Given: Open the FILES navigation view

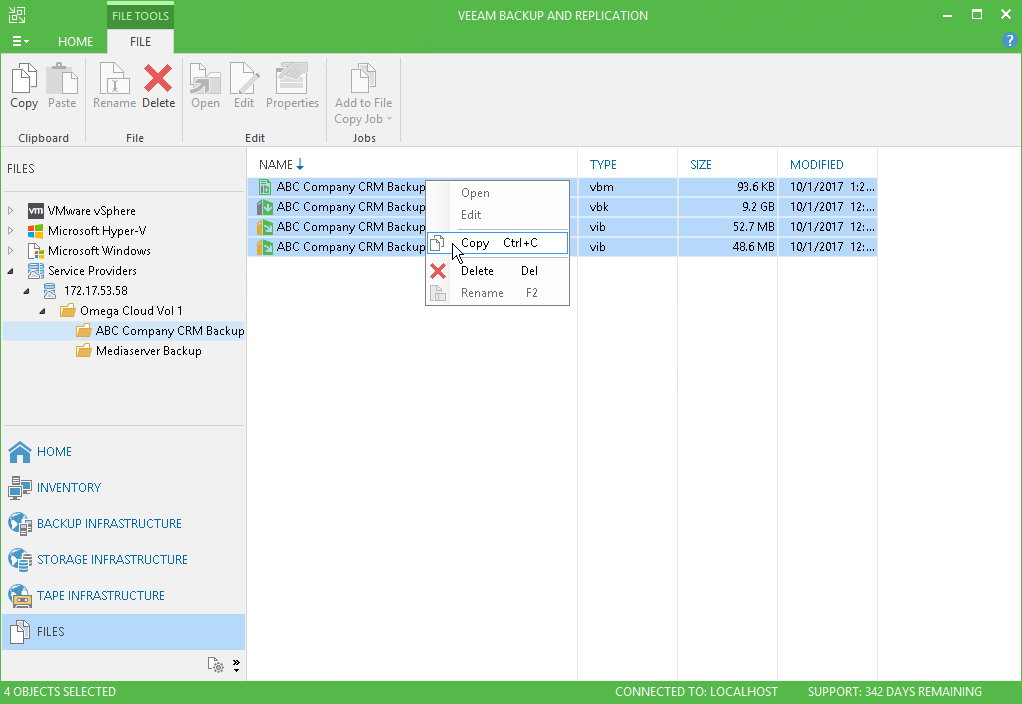Looking at the screenshot, I should coord(124,632).
